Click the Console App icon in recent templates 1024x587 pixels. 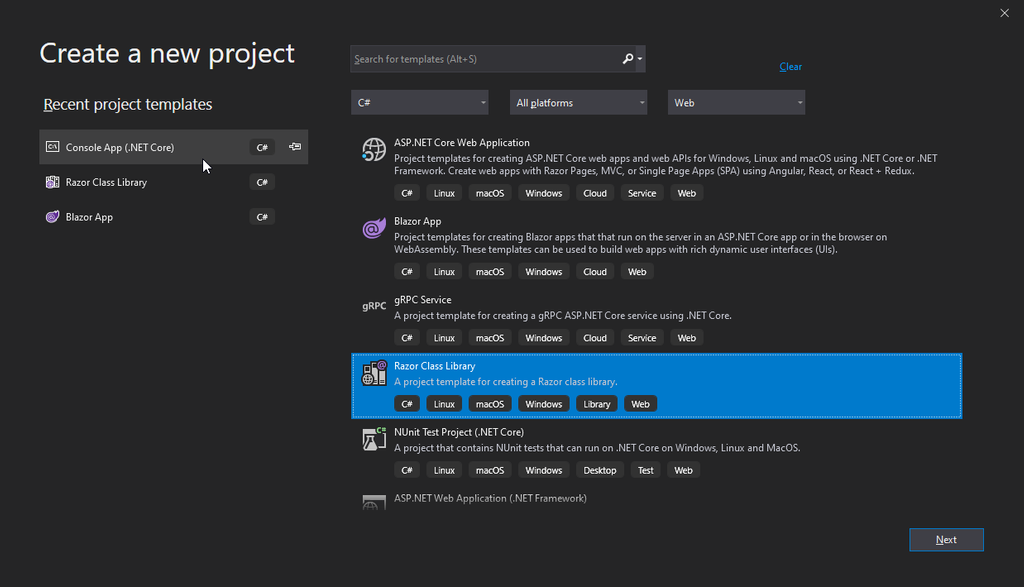52,147
